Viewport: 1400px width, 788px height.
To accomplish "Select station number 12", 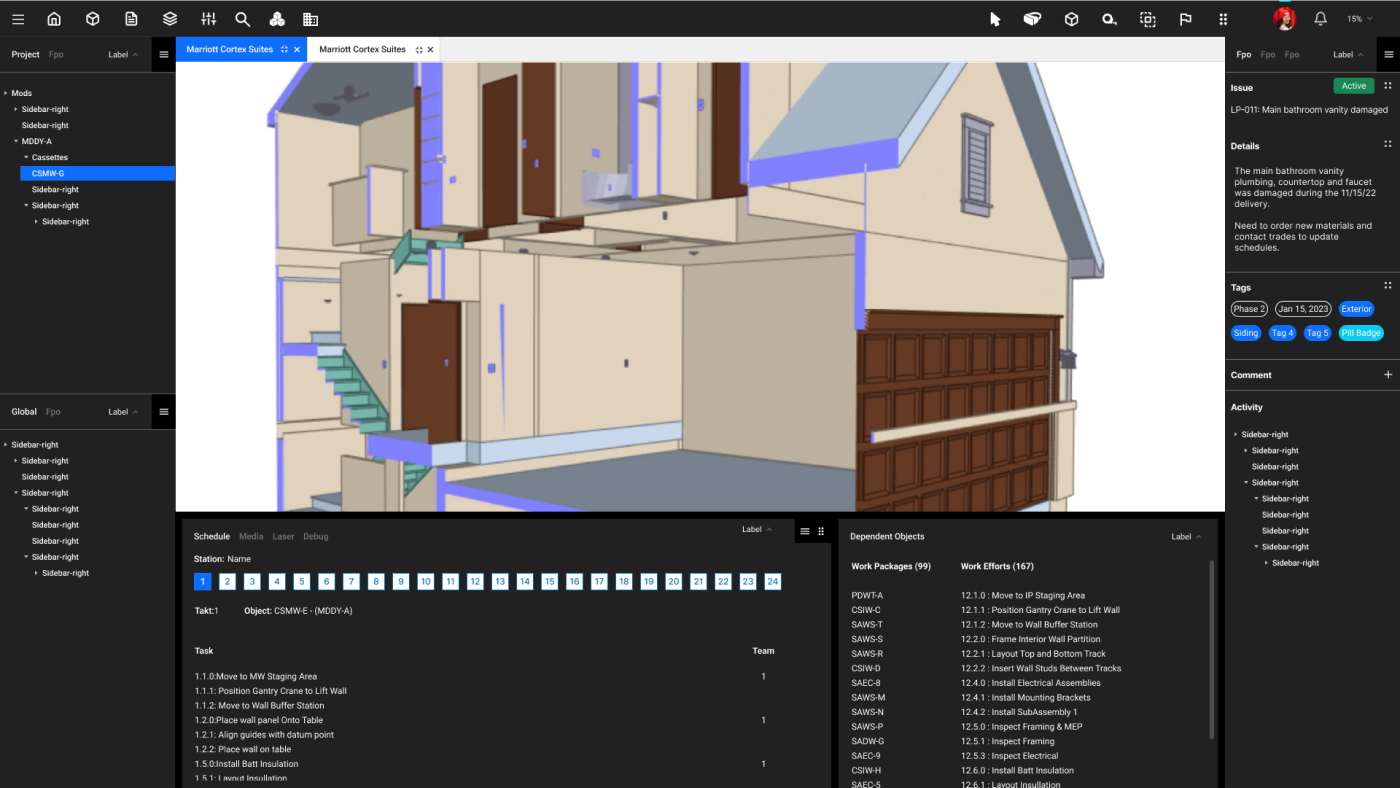I will tap(475, 582).
